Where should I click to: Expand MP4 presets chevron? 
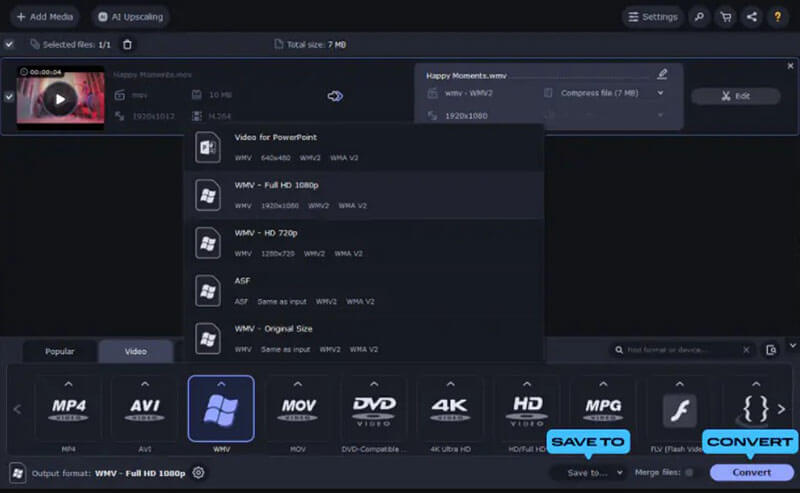click(68, 384)
